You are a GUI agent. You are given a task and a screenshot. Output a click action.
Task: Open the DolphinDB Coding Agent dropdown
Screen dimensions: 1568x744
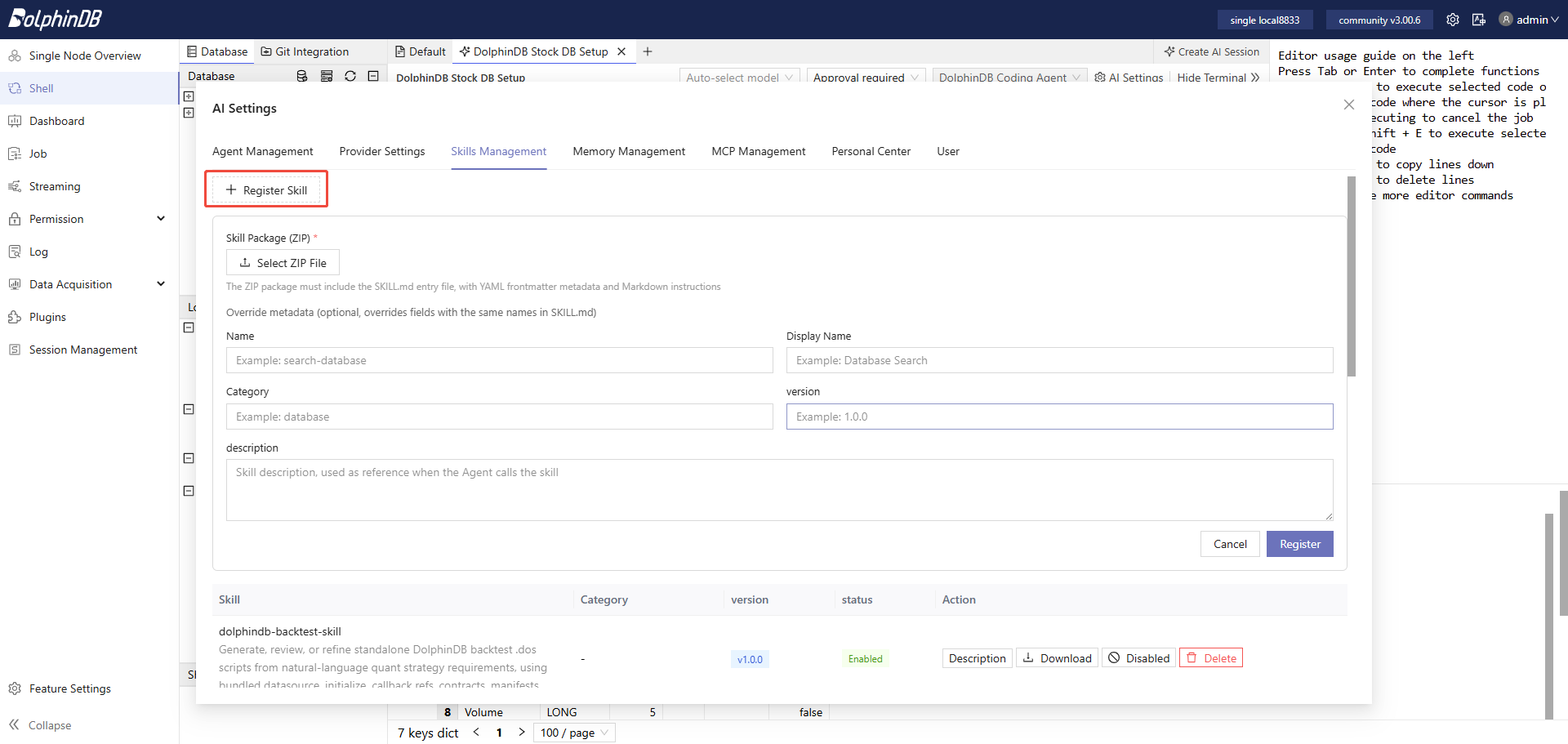1009,78
